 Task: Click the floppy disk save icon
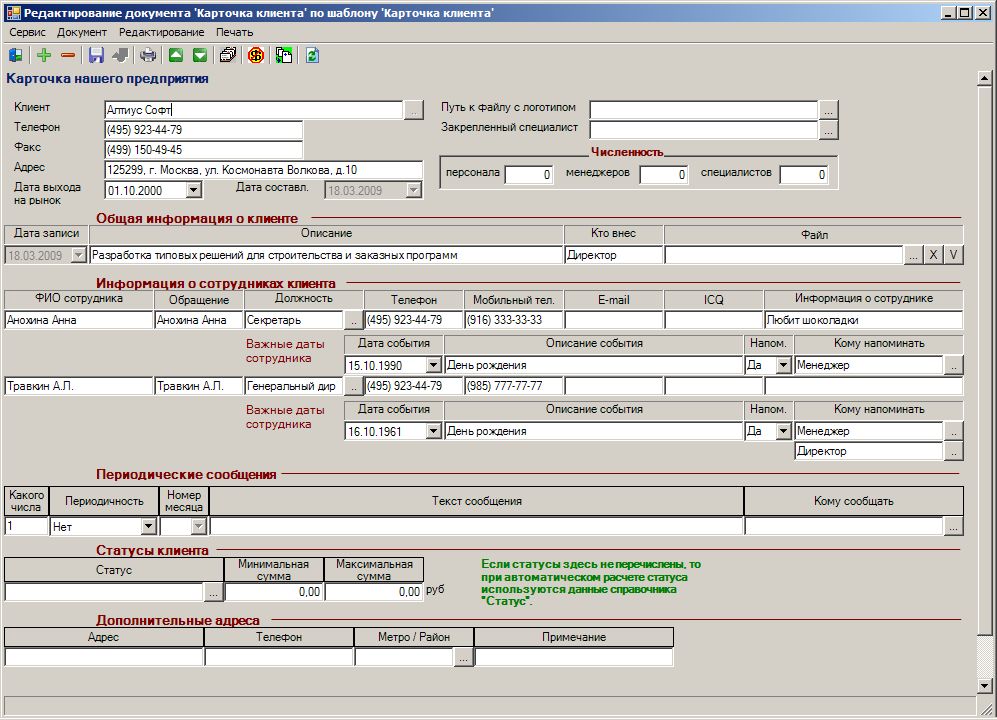[96, 55]
